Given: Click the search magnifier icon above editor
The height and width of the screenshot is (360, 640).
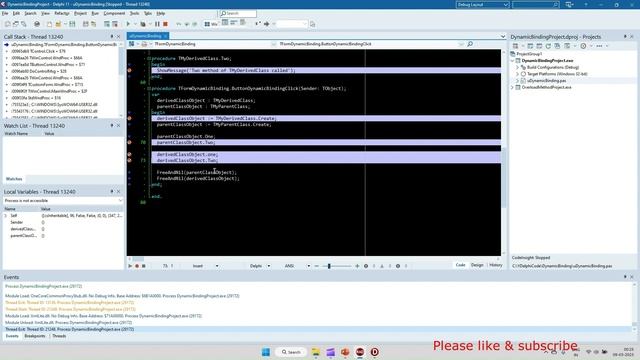Looking at the screenshot, I should click(x=470, y=44).
